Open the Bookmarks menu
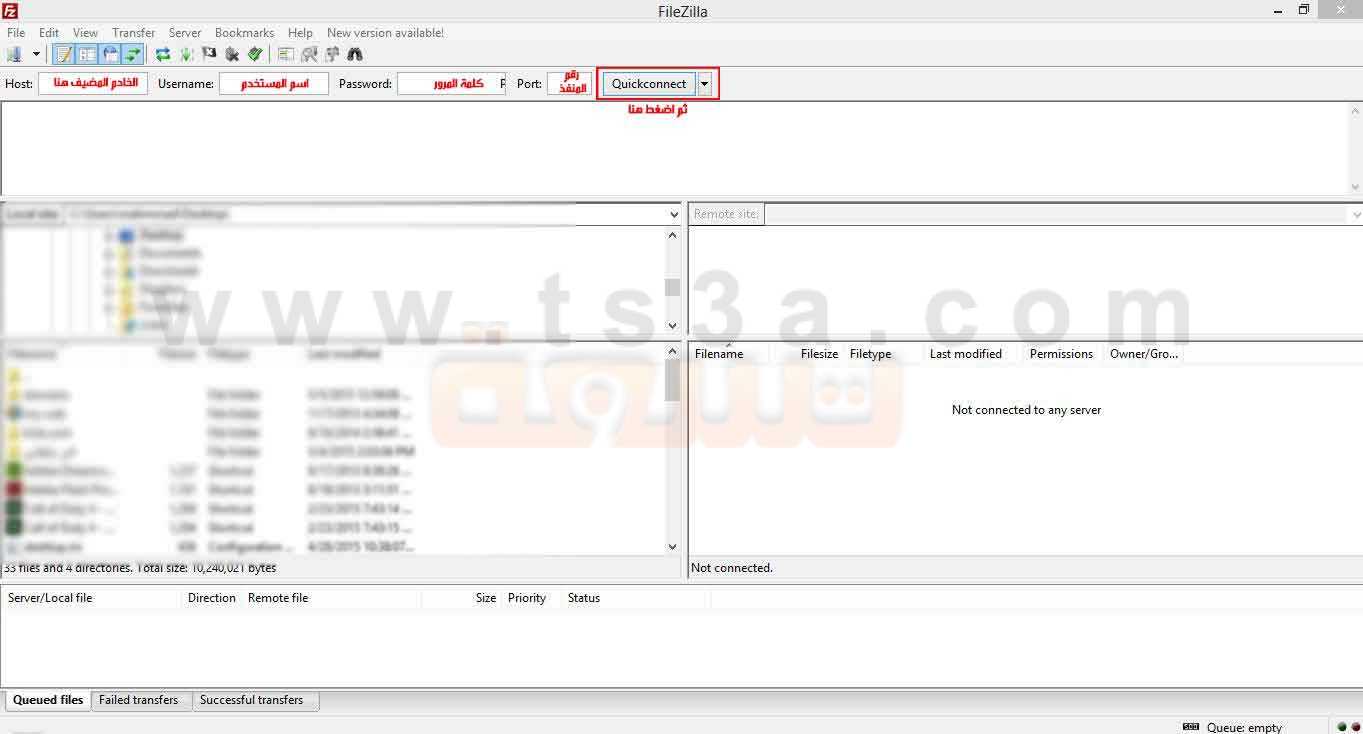Viewport: 1363px width, 734px height. (245, 33)
